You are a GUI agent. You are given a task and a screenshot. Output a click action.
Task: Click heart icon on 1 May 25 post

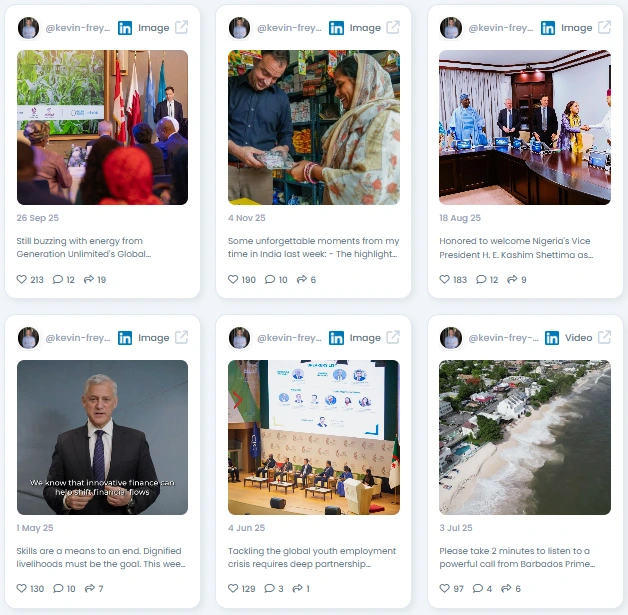coord(22,588)
